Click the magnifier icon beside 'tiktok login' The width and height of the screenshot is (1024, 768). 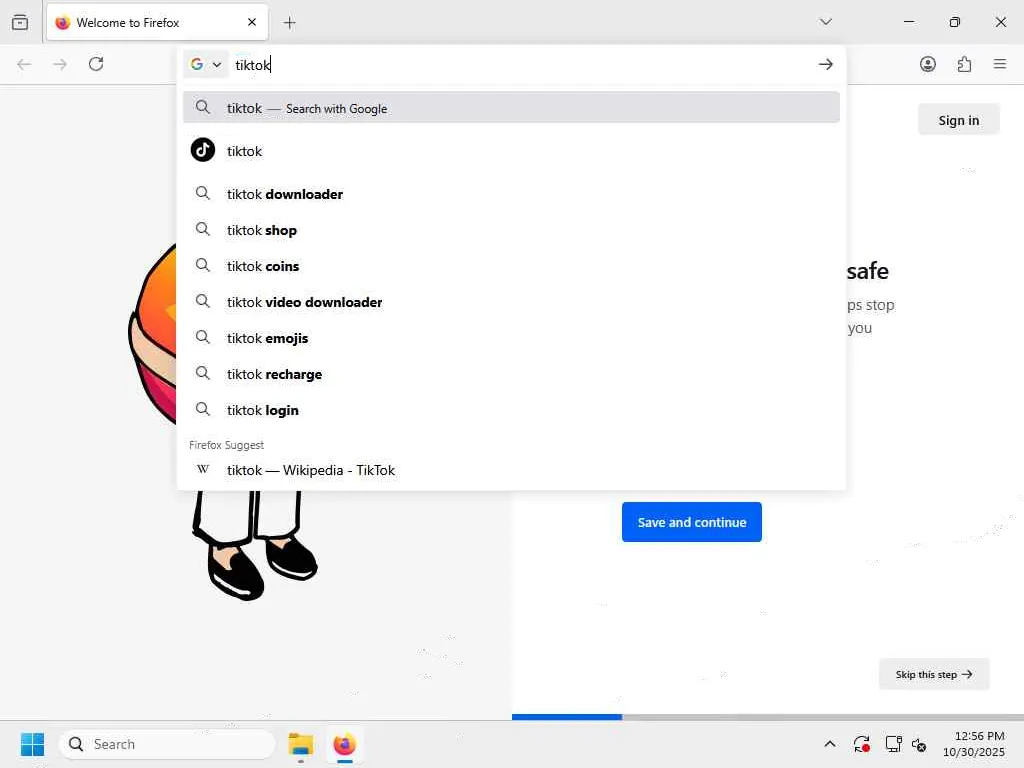click(203, 409)
